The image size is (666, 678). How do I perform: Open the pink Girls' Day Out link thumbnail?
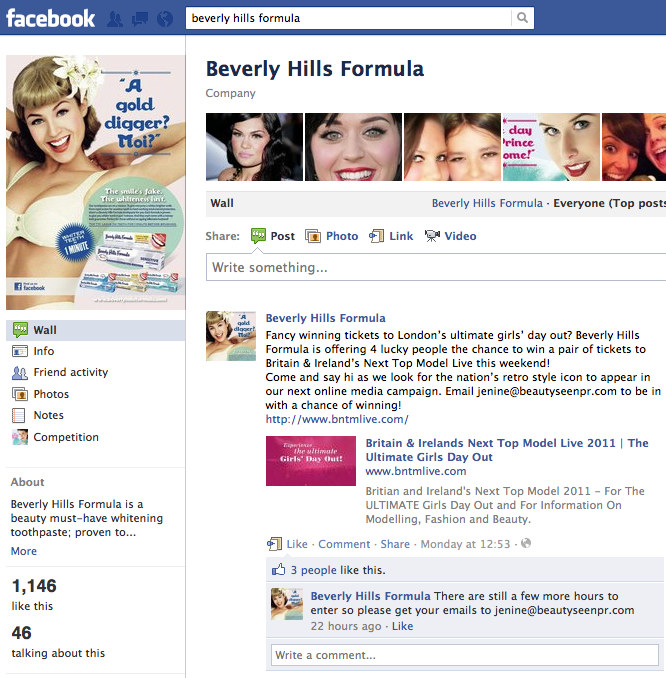[311, 461]
